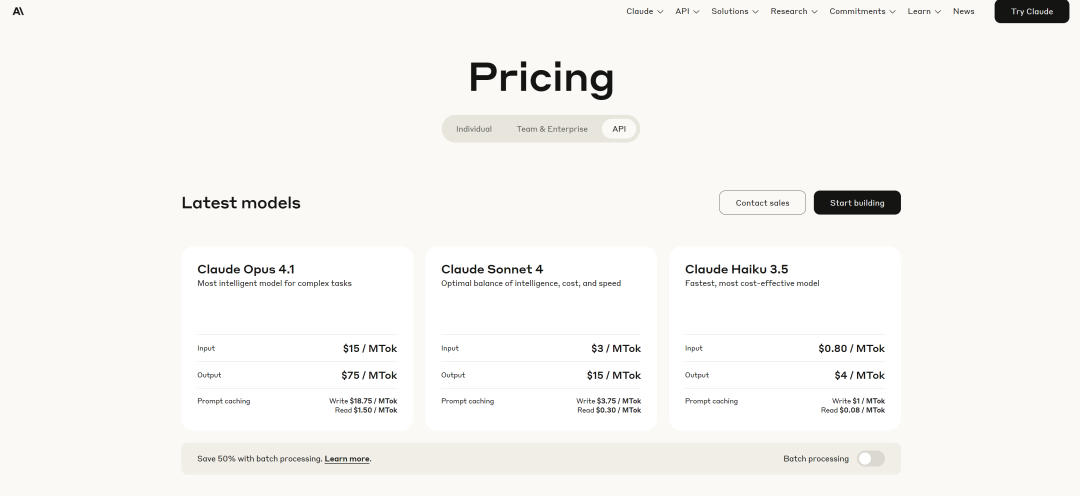Open the Solutions dropdown menu
This screenshot has height=496, width=1080.
(734, 11)
